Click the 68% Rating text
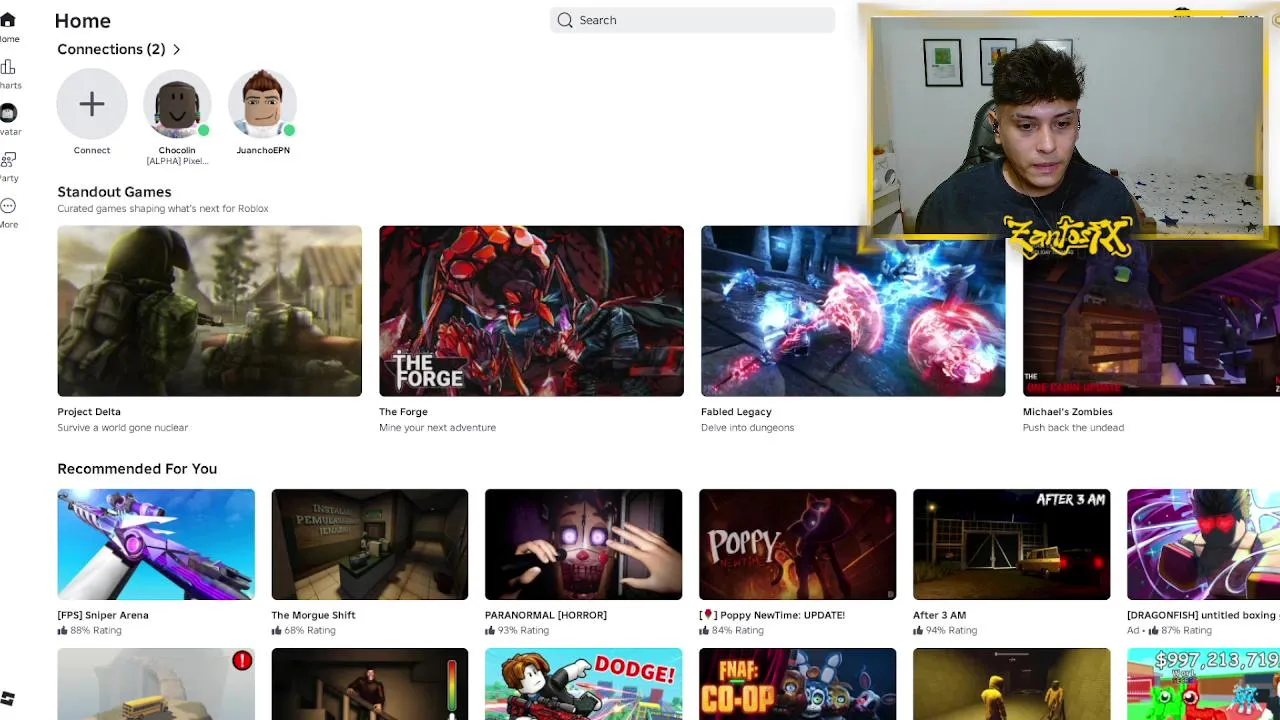Viewport: 1280px width, 720px height. click(309, 631)
